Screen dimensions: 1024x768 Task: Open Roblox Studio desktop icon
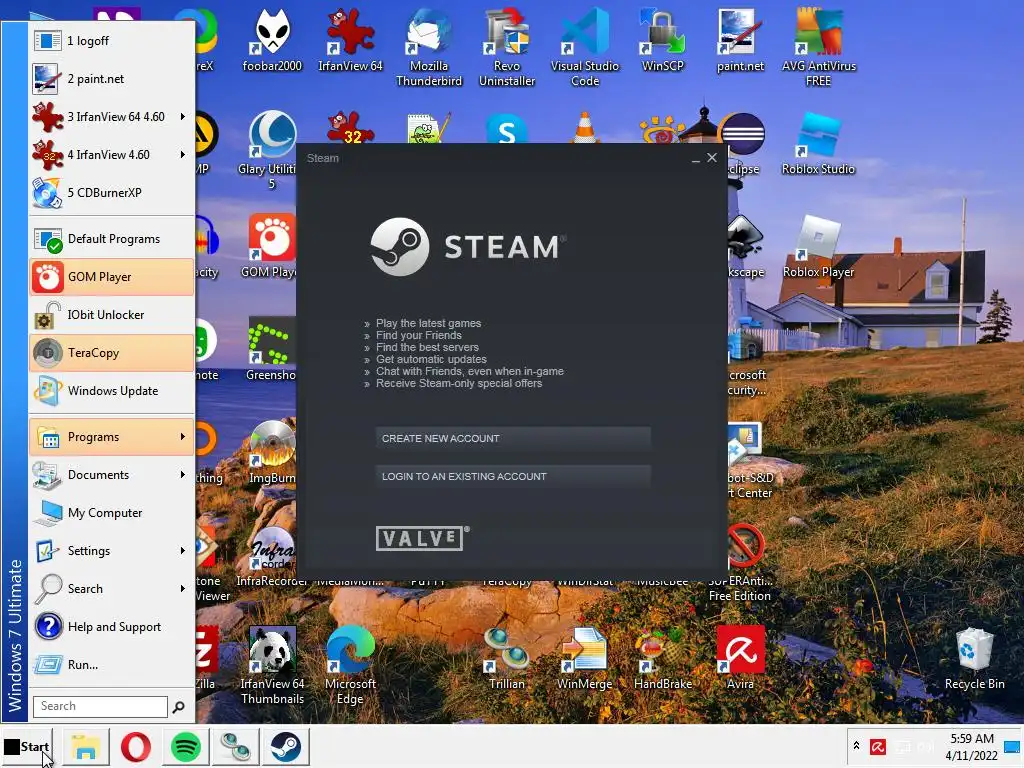[x=818, y=144]
